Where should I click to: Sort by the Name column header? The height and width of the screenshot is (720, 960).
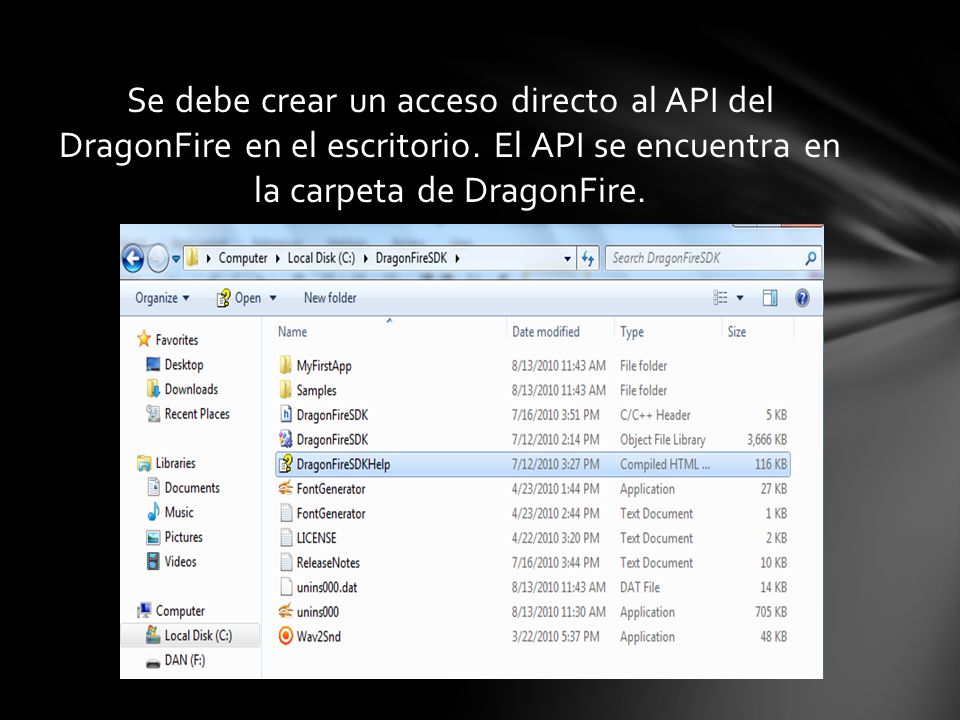click(x=292, y=332)
